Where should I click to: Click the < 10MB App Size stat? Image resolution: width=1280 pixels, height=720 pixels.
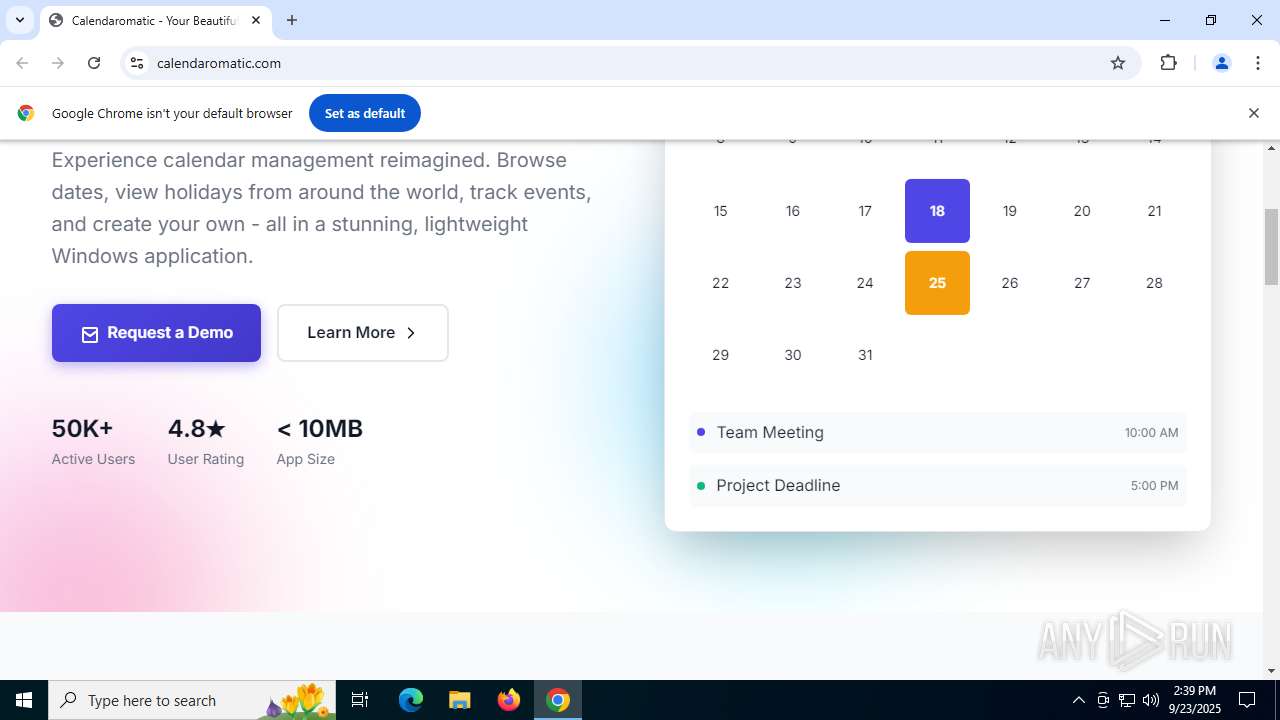tap(319, 441)
